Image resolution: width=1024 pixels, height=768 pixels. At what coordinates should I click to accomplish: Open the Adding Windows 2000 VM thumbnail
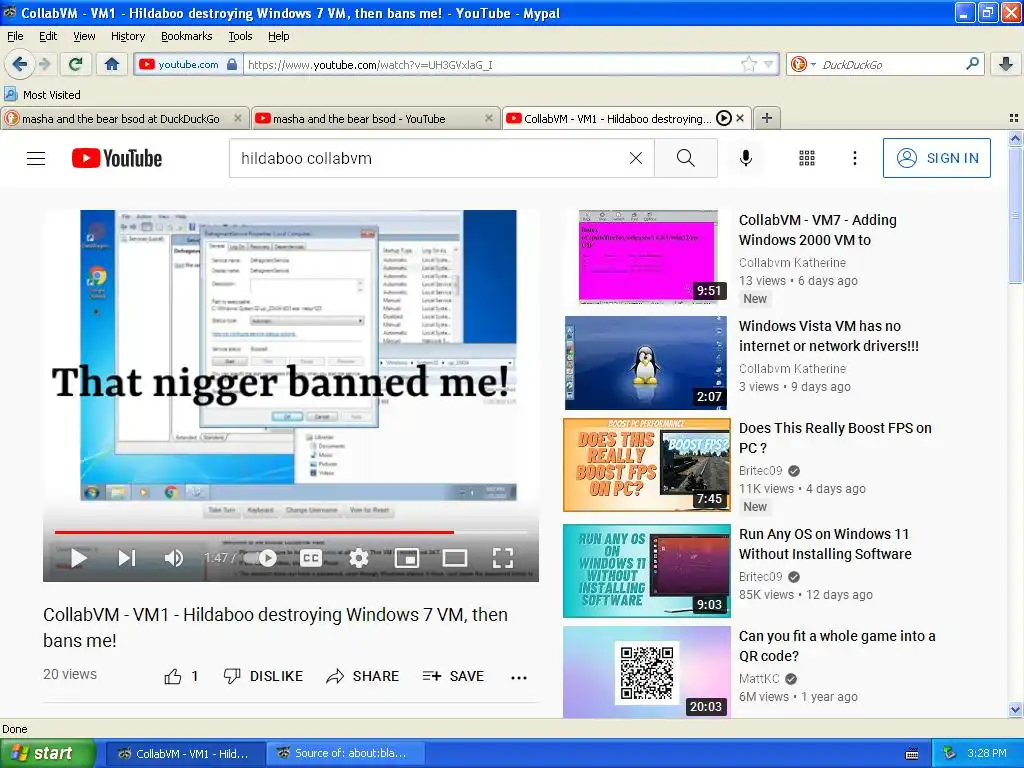click(648, 257)
